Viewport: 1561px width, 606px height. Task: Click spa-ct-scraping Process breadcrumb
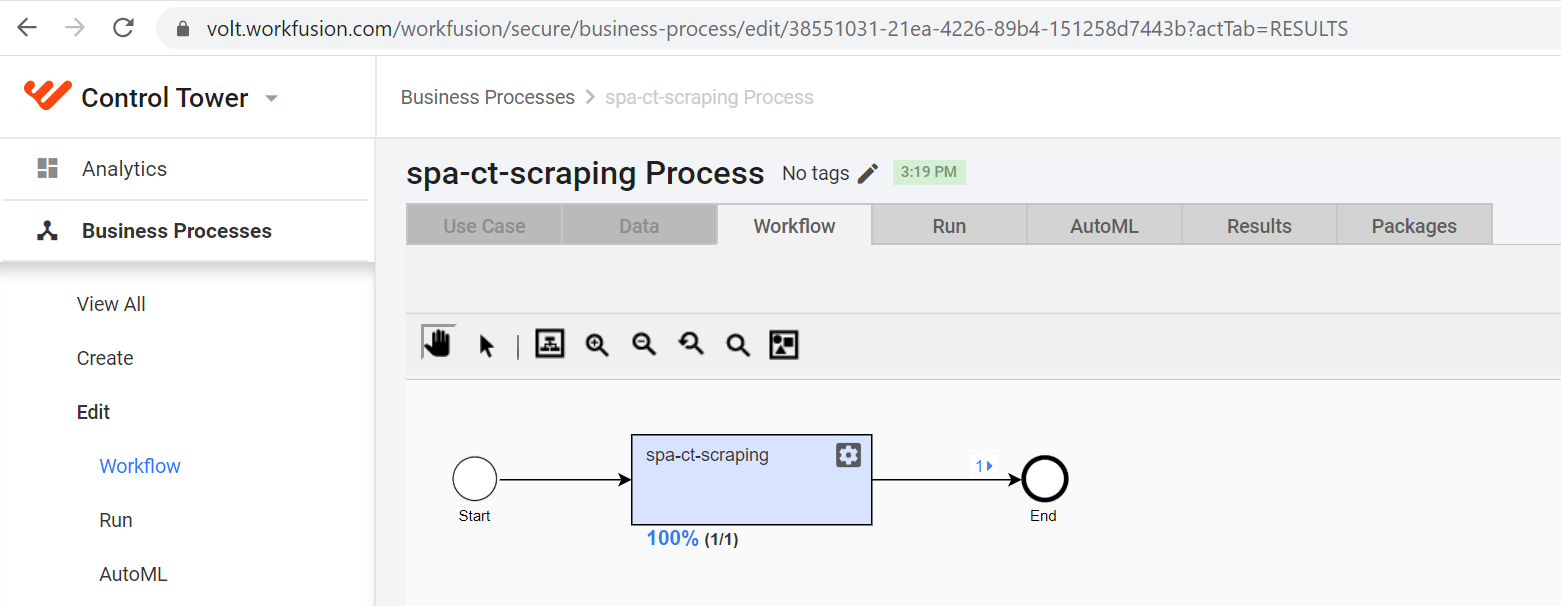(709, 97)
